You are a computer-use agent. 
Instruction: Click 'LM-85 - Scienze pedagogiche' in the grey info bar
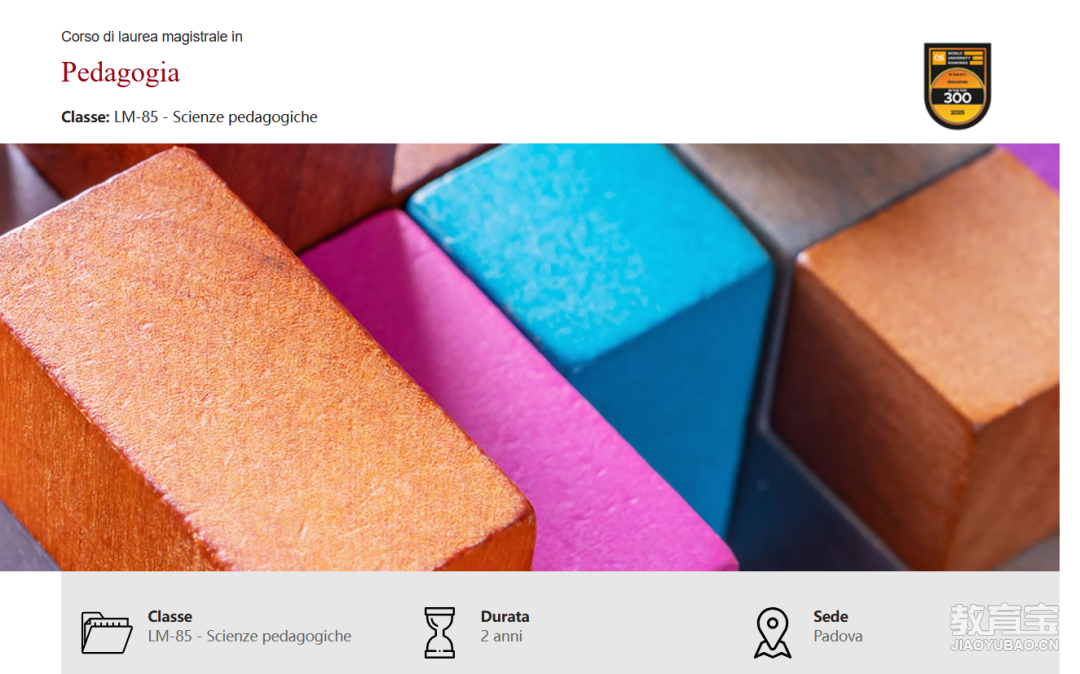[249, 636]
